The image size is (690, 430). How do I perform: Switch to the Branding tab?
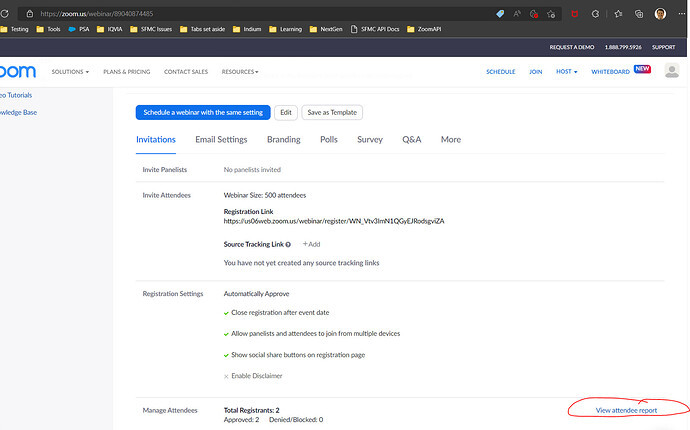coord(284,140)
